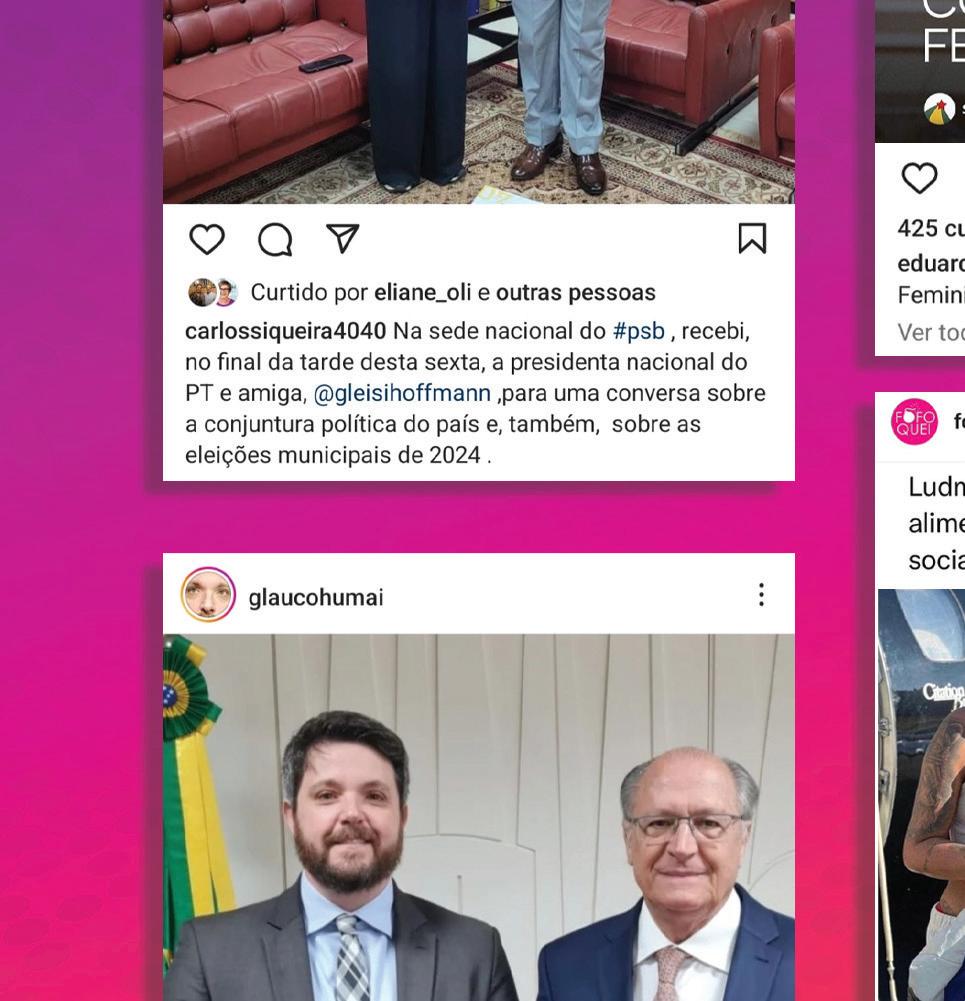Open the glaucohumai profile picture story

(208, 594)
